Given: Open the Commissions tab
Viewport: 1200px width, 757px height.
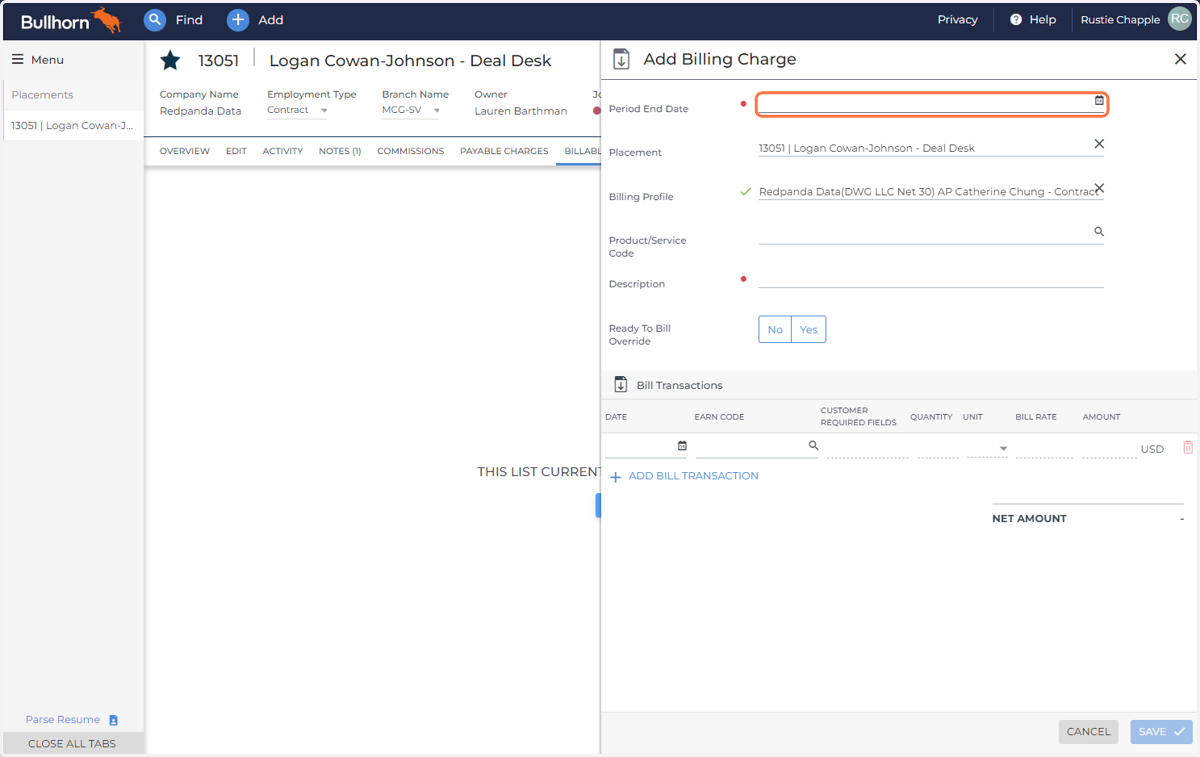Looking at the screenshot, I should (x=410, y=151).
